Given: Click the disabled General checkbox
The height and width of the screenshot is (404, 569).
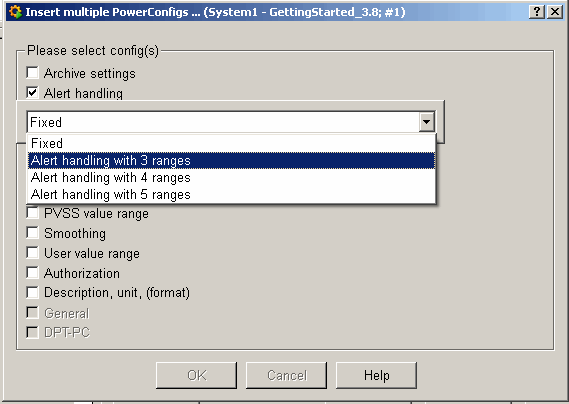Looking at the screenshot, I should (32, 312).
